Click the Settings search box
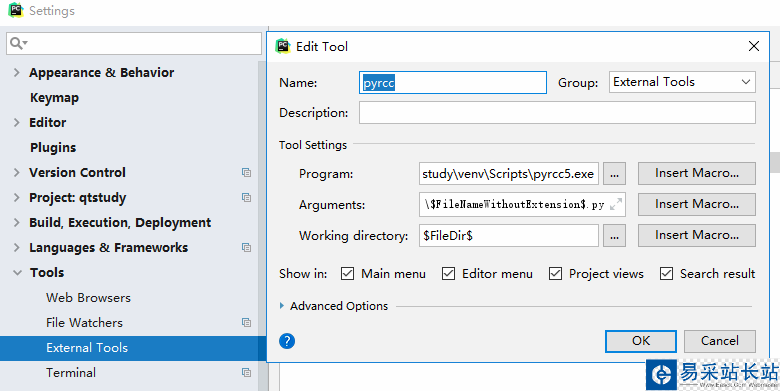780x391 pixels. [134, 44]
